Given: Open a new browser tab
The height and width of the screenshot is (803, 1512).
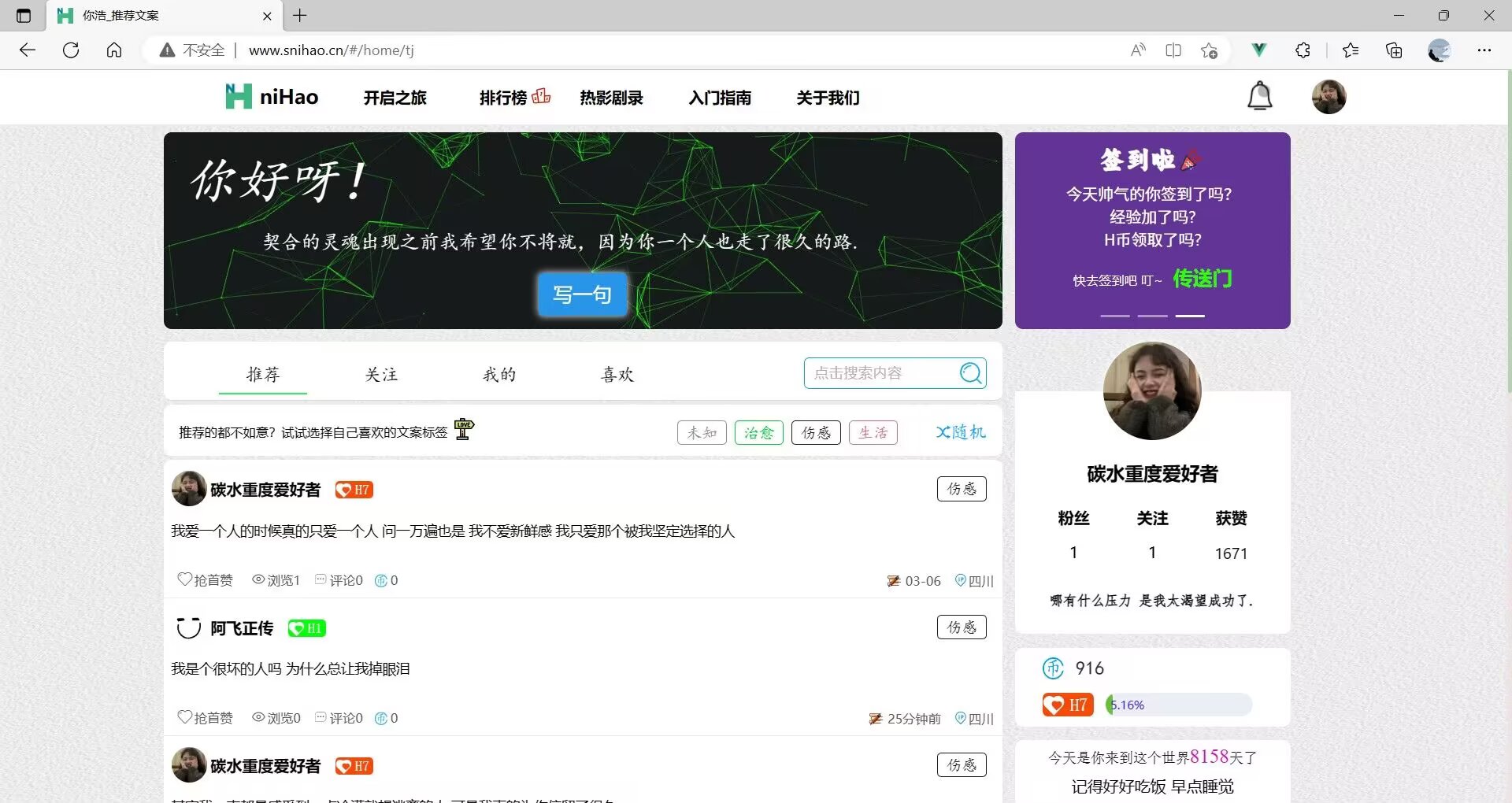Looking at the screenshot, I should 300,15.
